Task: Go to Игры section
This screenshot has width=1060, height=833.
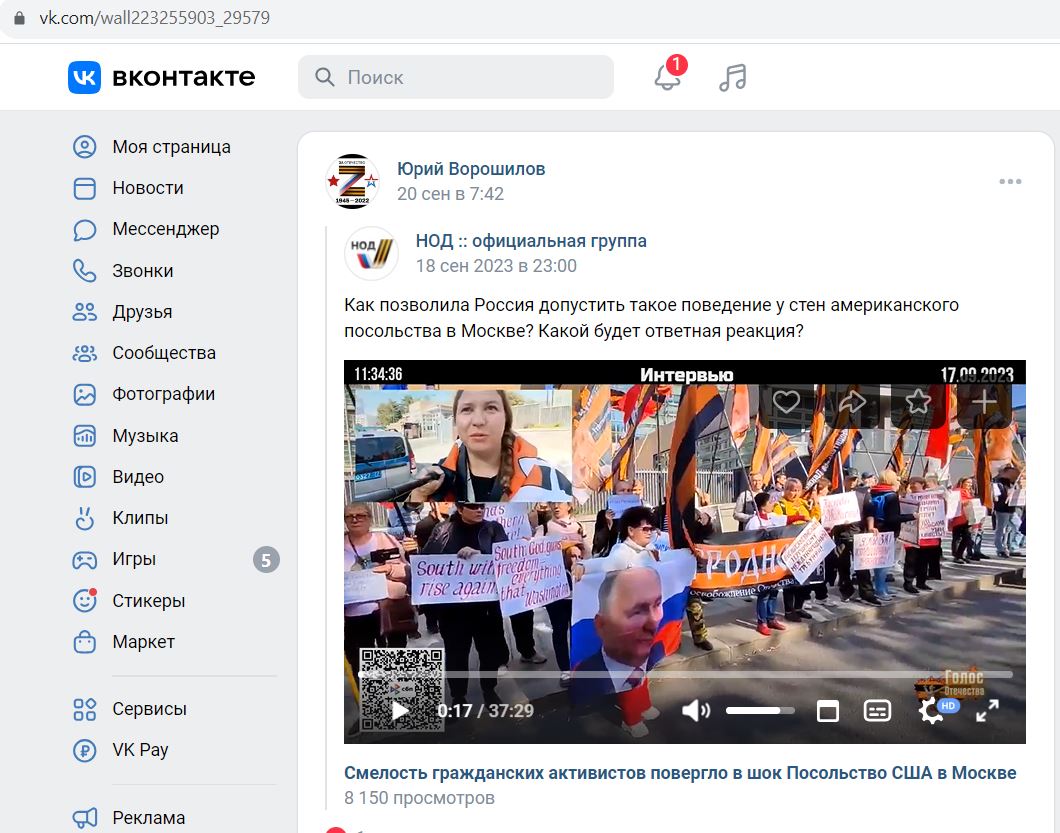Action: [x=134, y=559]
